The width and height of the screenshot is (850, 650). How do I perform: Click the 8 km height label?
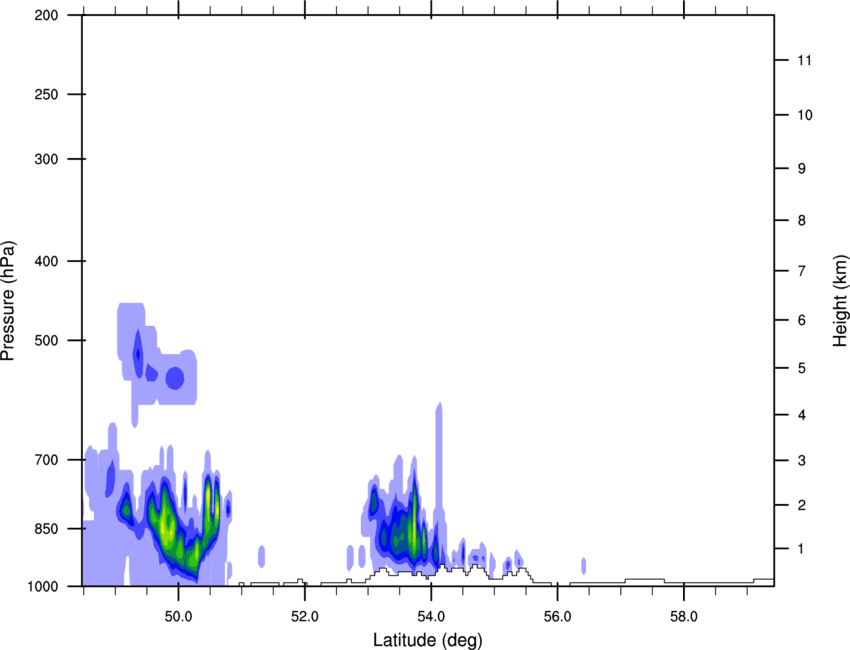tap(802, 221)
